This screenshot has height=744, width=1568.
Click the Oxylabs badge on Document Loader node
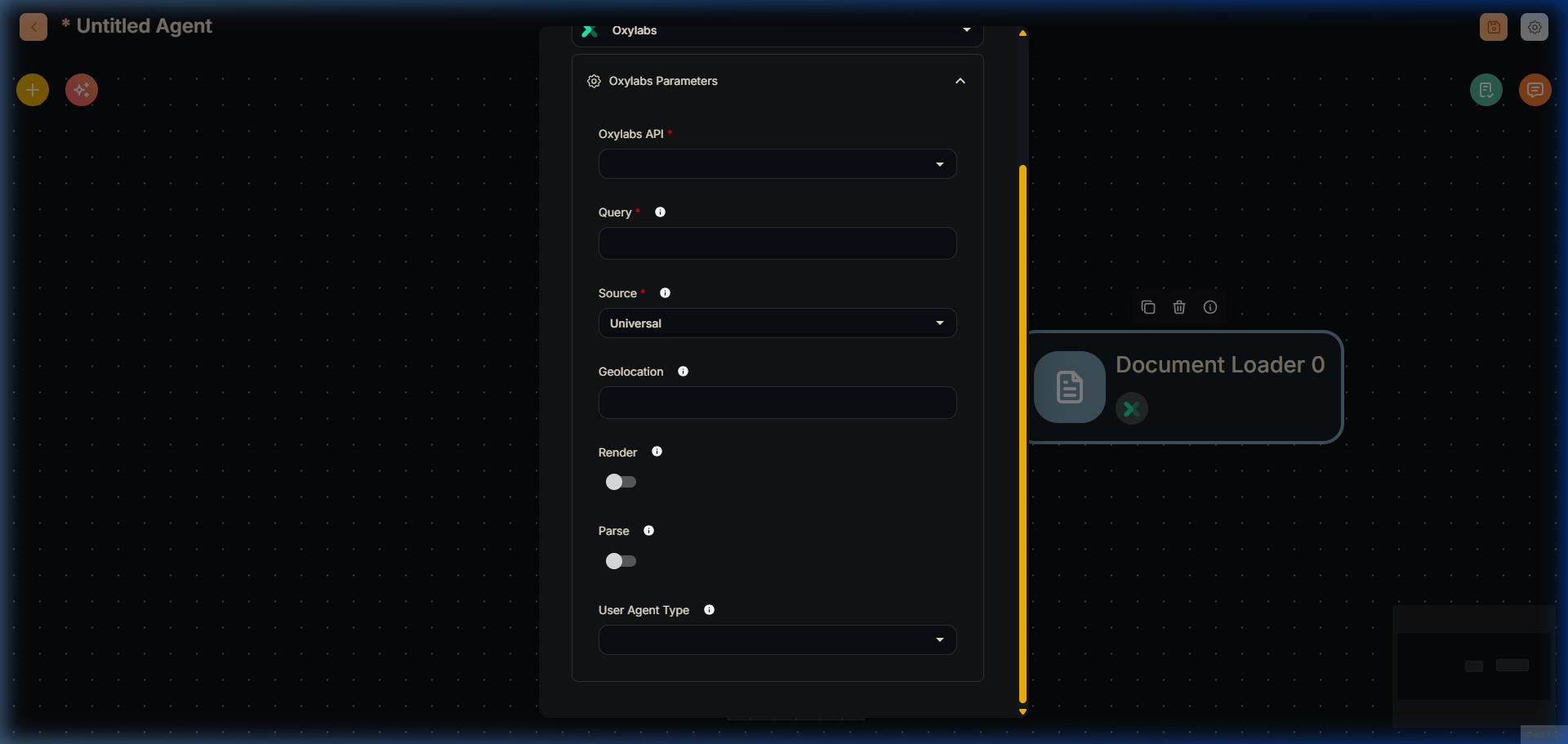(x=1132, y=409)
